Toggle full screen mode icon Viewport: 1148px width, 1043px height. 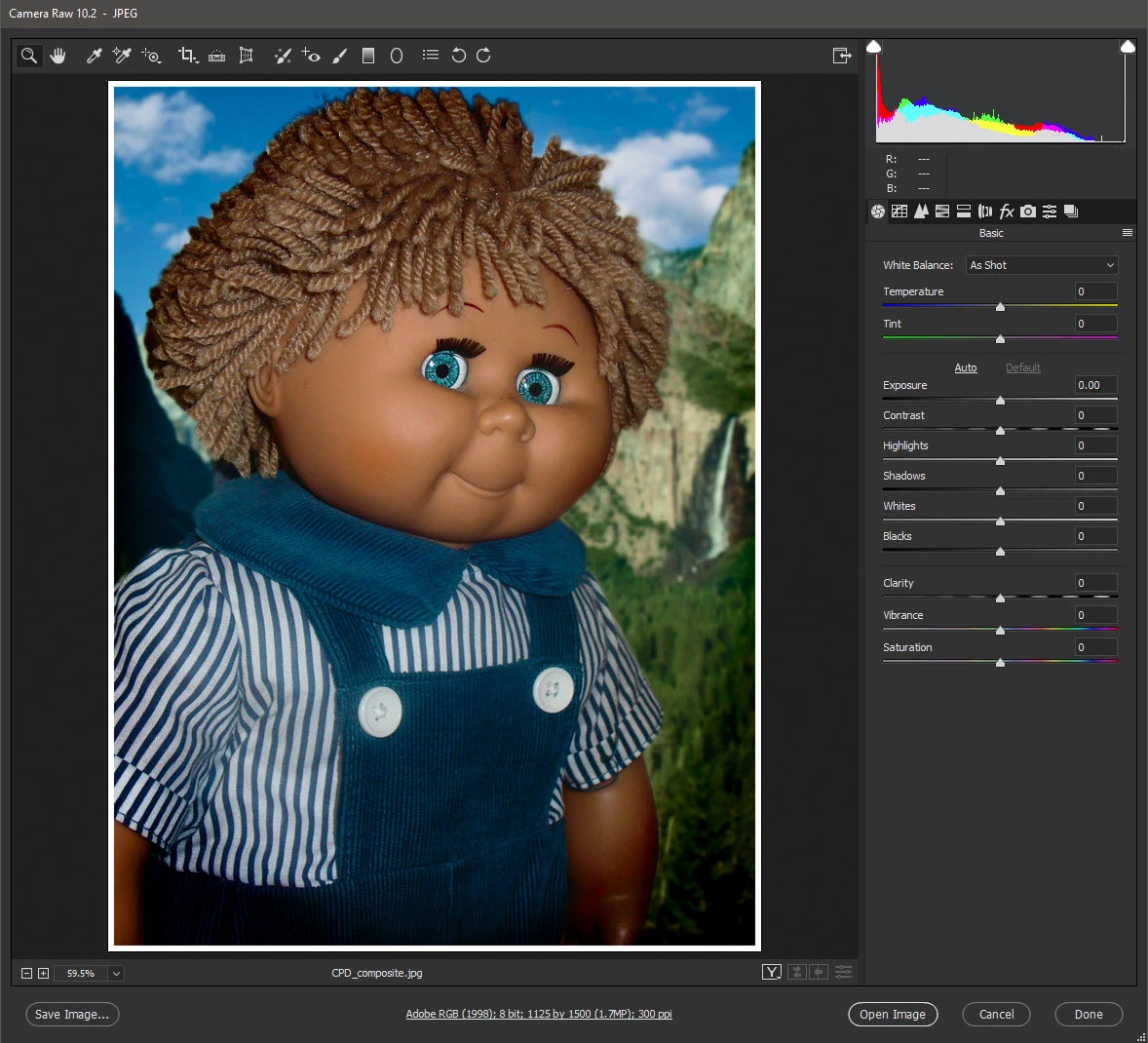tap(842, 56)
